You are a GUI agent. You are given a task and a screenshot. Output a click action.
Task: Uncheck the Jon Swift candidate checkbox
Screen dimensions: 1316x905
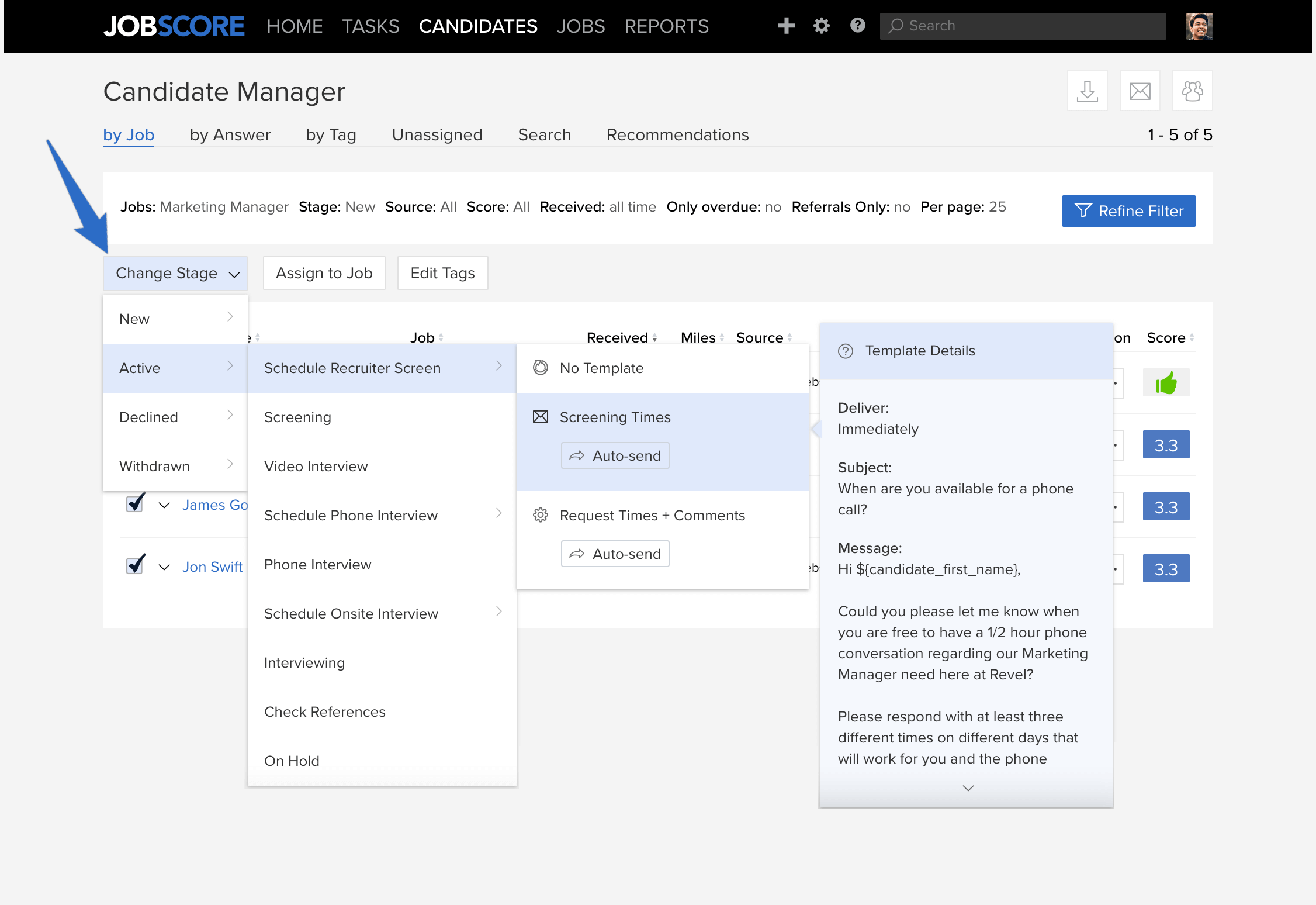coord(135,565)
